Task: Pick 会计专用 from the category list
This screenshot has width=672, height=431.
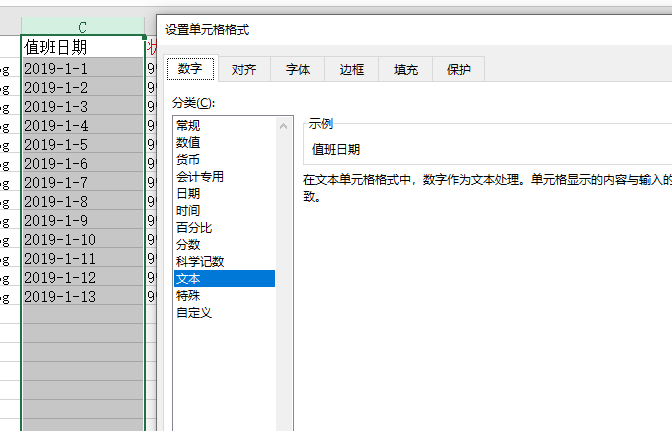Action: 200,177
